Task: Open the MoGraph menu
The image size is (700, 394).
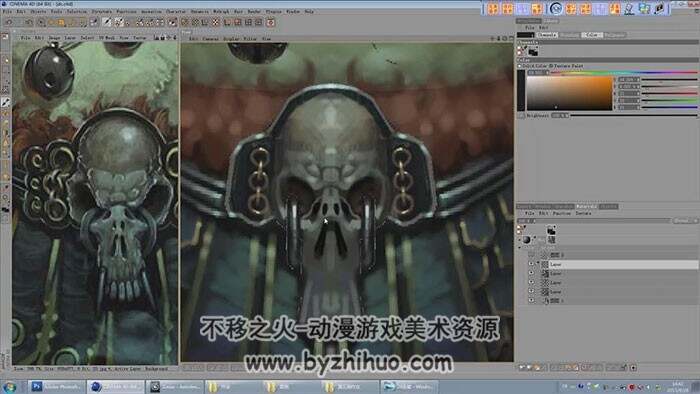Action: [221, 12]
